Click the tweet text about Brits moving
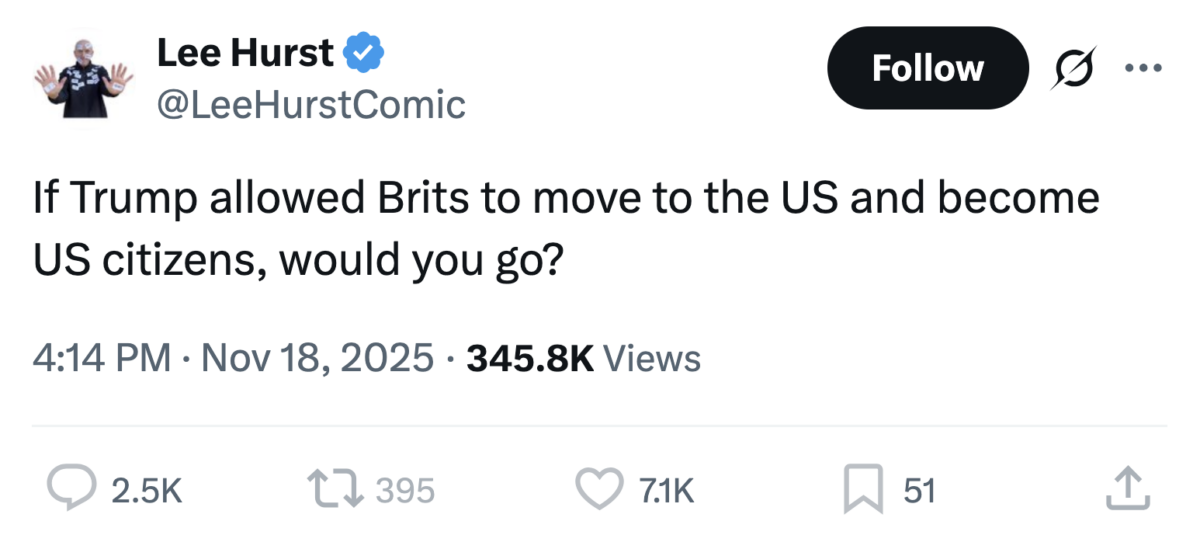The image size is (1200, 542). (x=566, y=229)
